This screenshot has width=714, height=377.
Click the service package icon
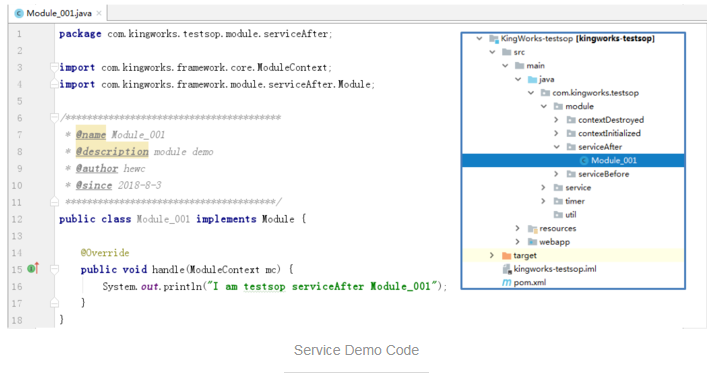(x=558, y=188)
